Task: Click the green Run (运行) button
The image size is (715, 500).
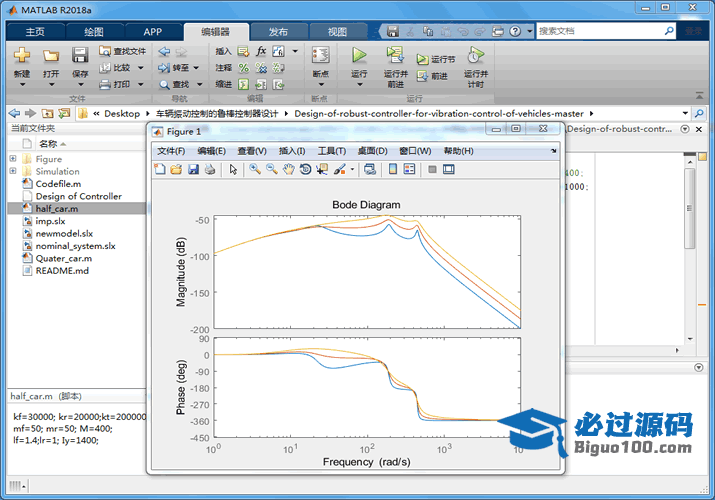Action: (x=359, y=56)
